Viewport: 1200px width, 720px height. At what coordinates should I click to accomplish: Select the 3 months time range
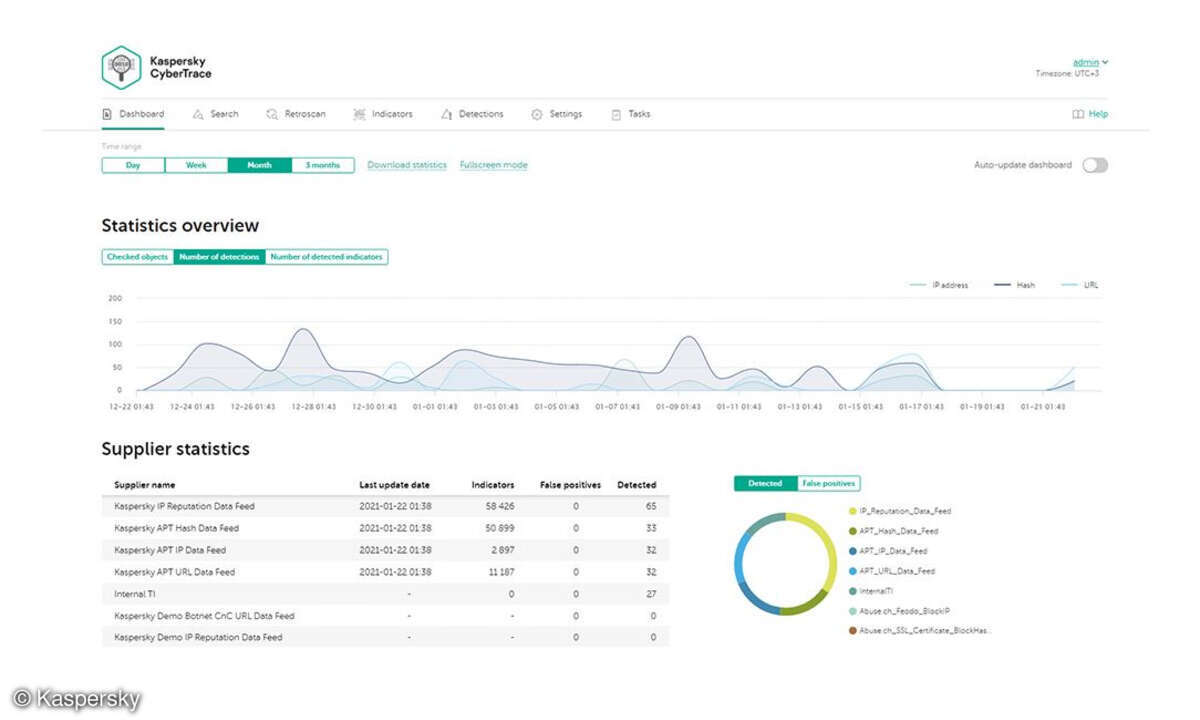click(x=322, y=165)
